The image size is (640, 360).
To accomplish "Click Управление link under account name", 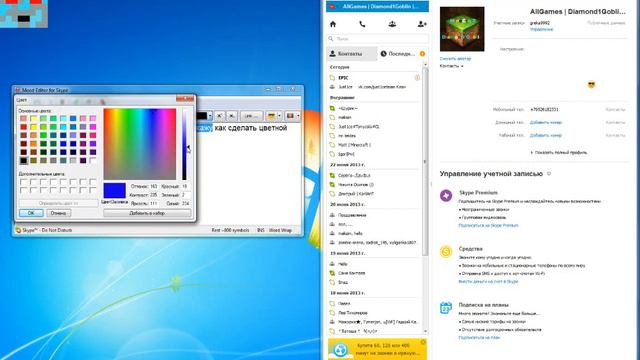I will point(542,29).
